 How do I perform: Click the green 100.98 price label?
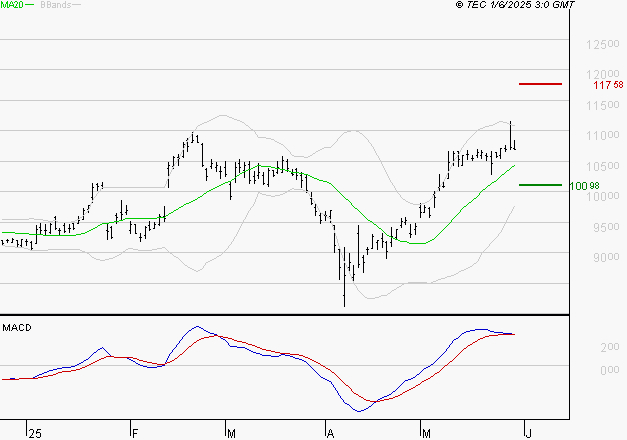pos(584,186)
